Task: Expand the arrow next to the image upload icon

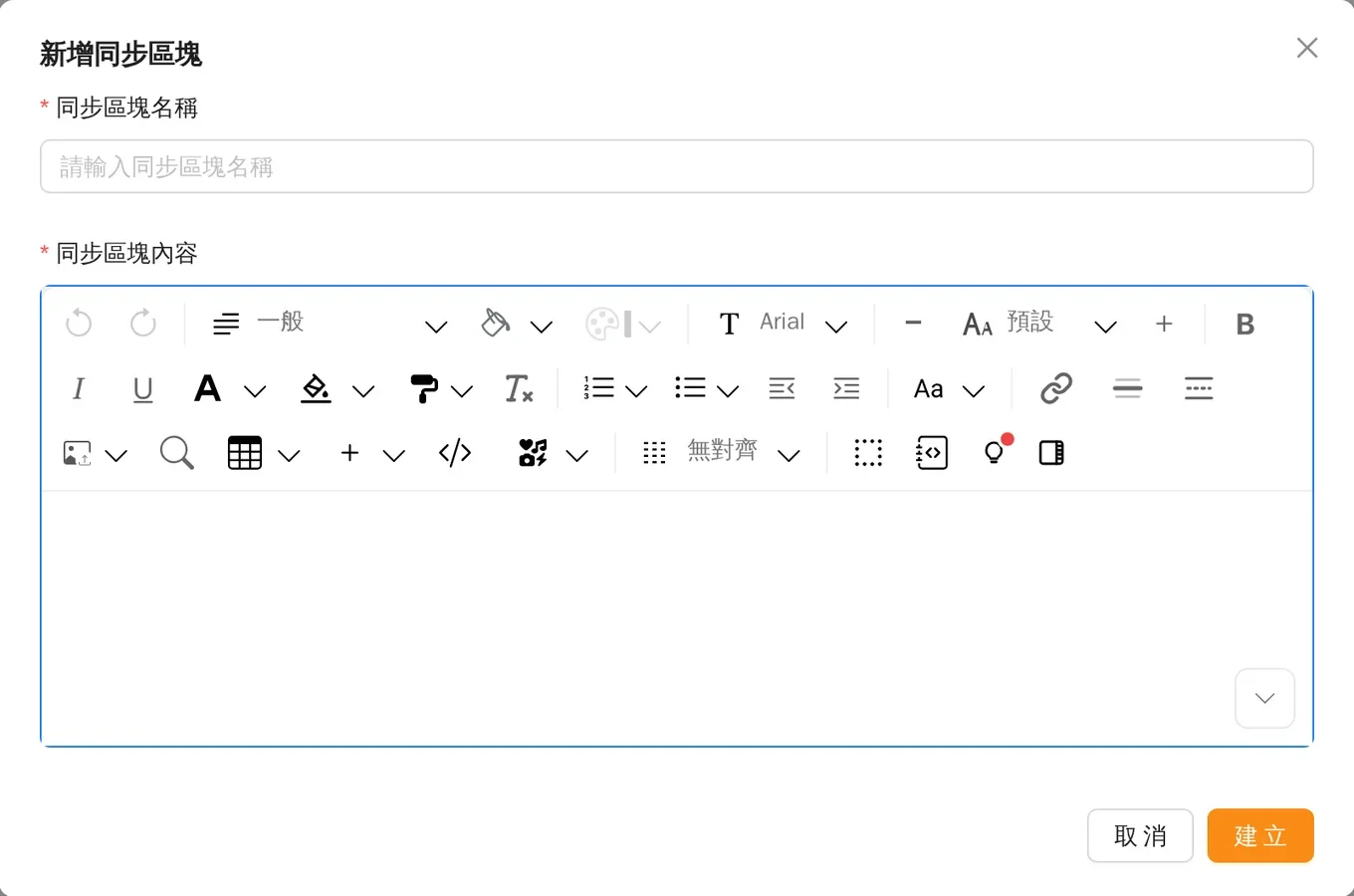Action: [116, 455]
